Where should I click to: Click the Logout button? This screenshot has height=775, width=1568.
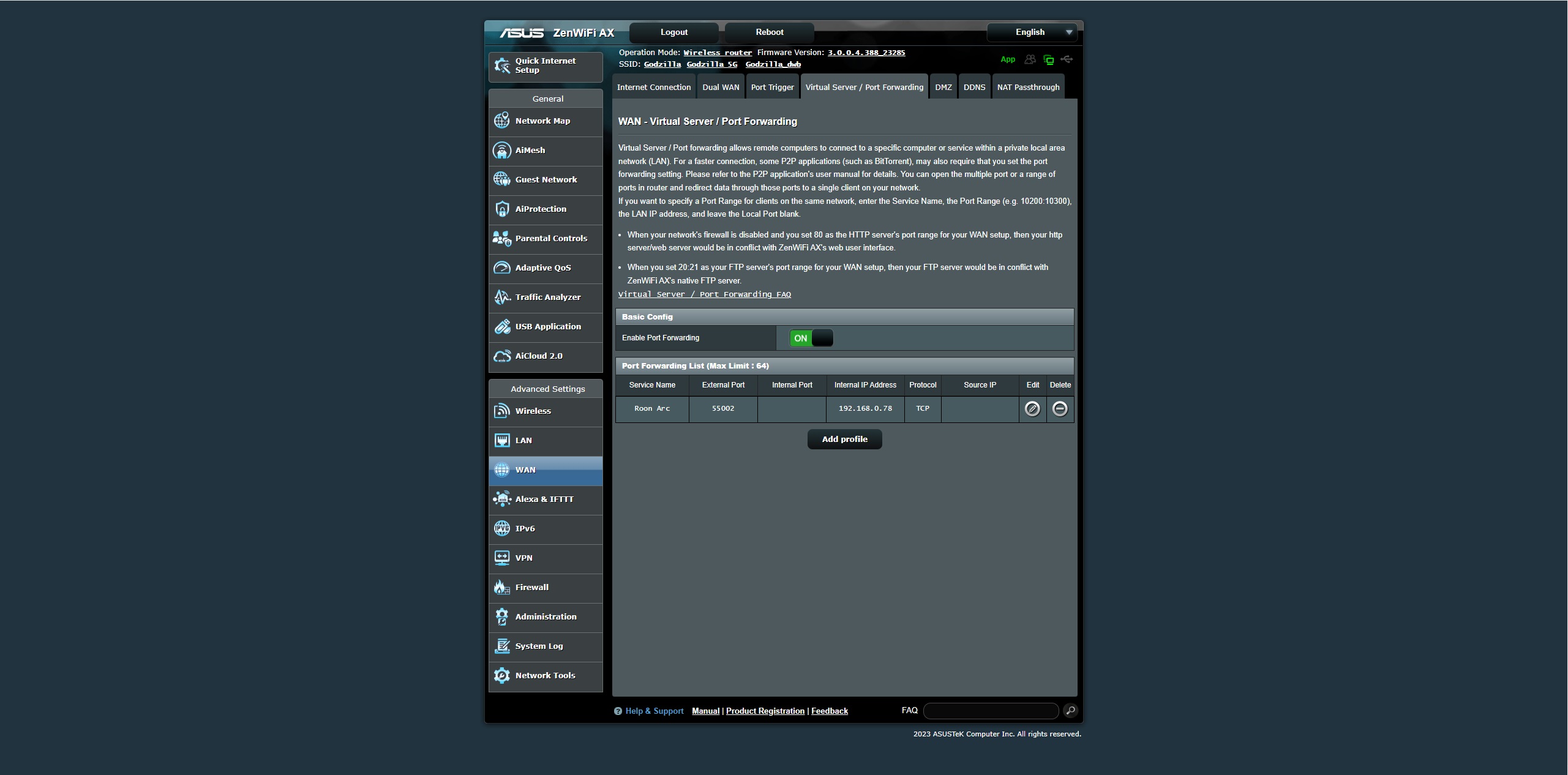pyautogui.click(x=673, y=32)
